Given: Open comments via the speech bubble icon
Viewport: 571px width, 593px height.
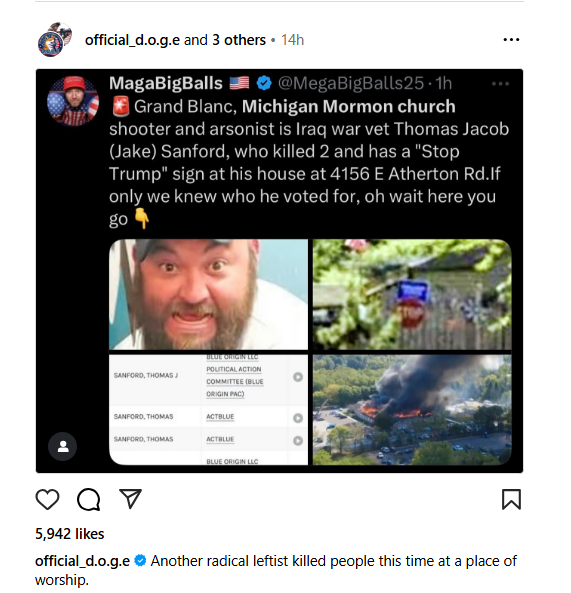Looking at the screenshot, I should pos(89,499).
